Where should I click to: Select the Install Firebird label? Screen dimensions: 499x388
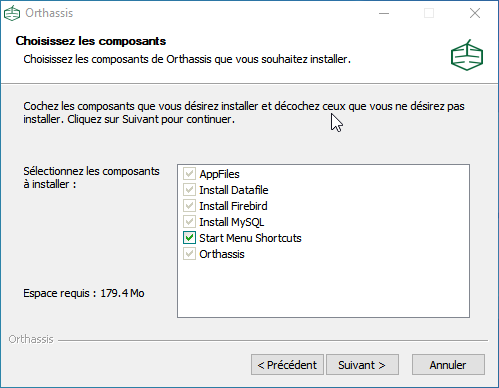tap(233, 206)
